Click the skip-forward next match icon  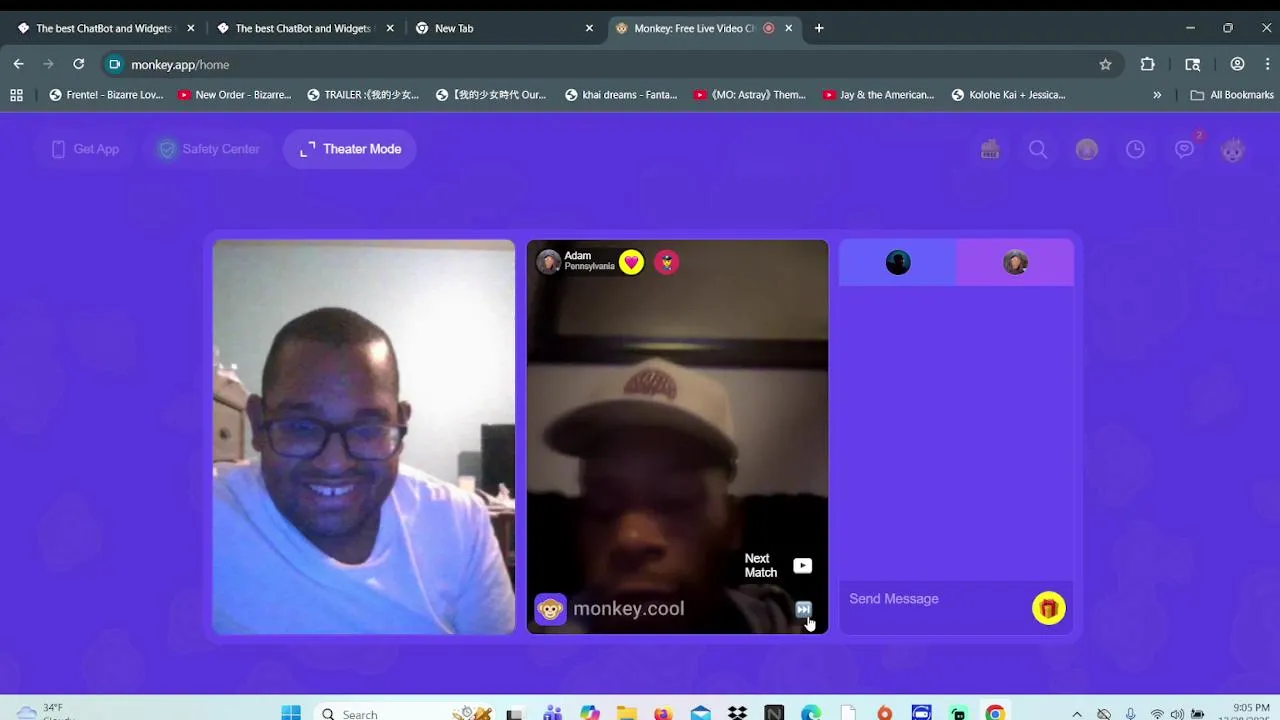(803, 609)
